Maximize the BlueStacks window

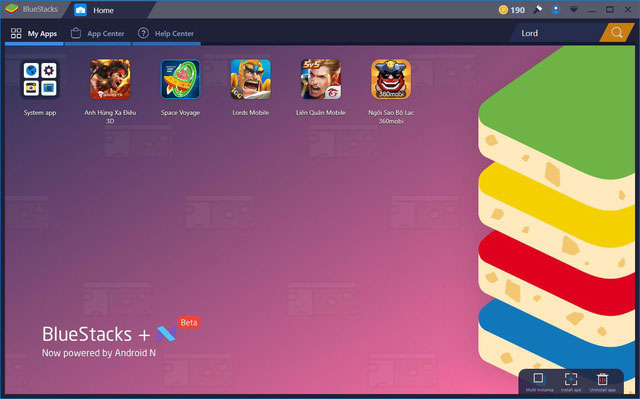coord(609,9)
